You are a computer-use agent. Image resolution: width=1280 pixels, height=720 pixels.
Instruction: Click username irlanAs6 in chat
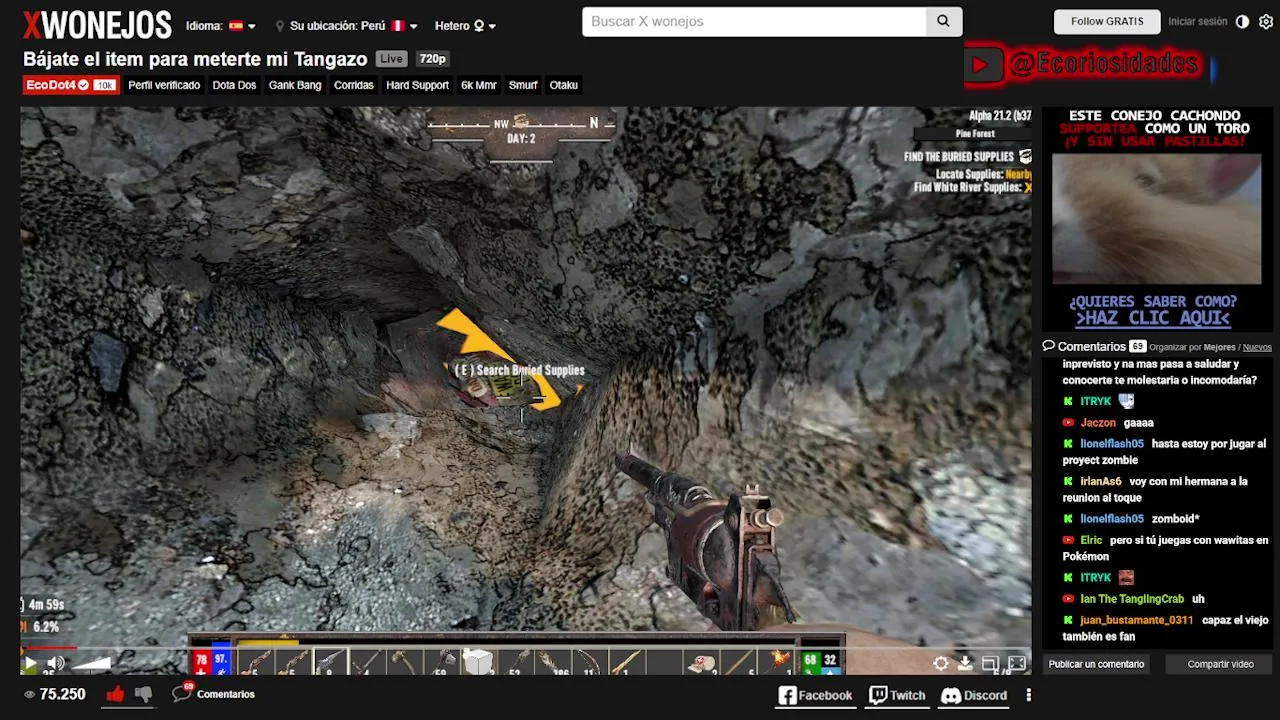coord(1100,481)
